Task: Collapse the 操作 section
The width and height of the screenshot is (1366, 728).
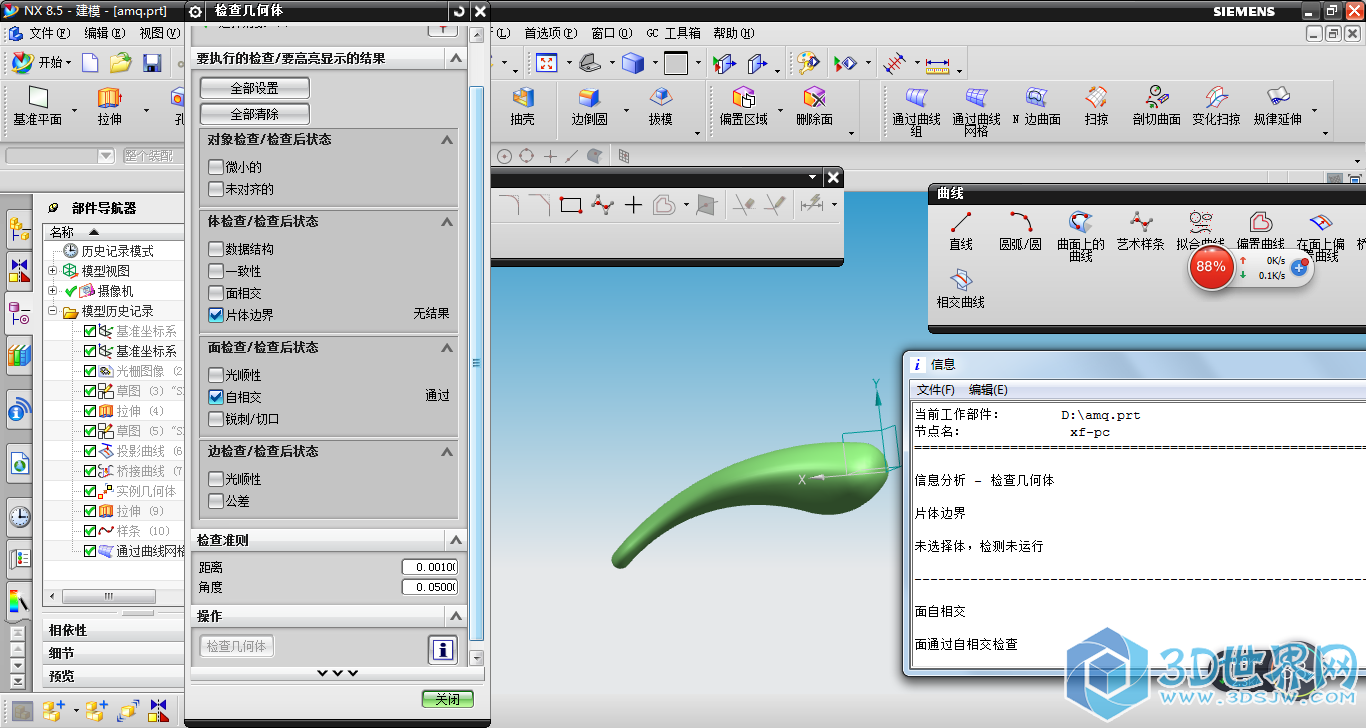Action: tap(454, 616)
